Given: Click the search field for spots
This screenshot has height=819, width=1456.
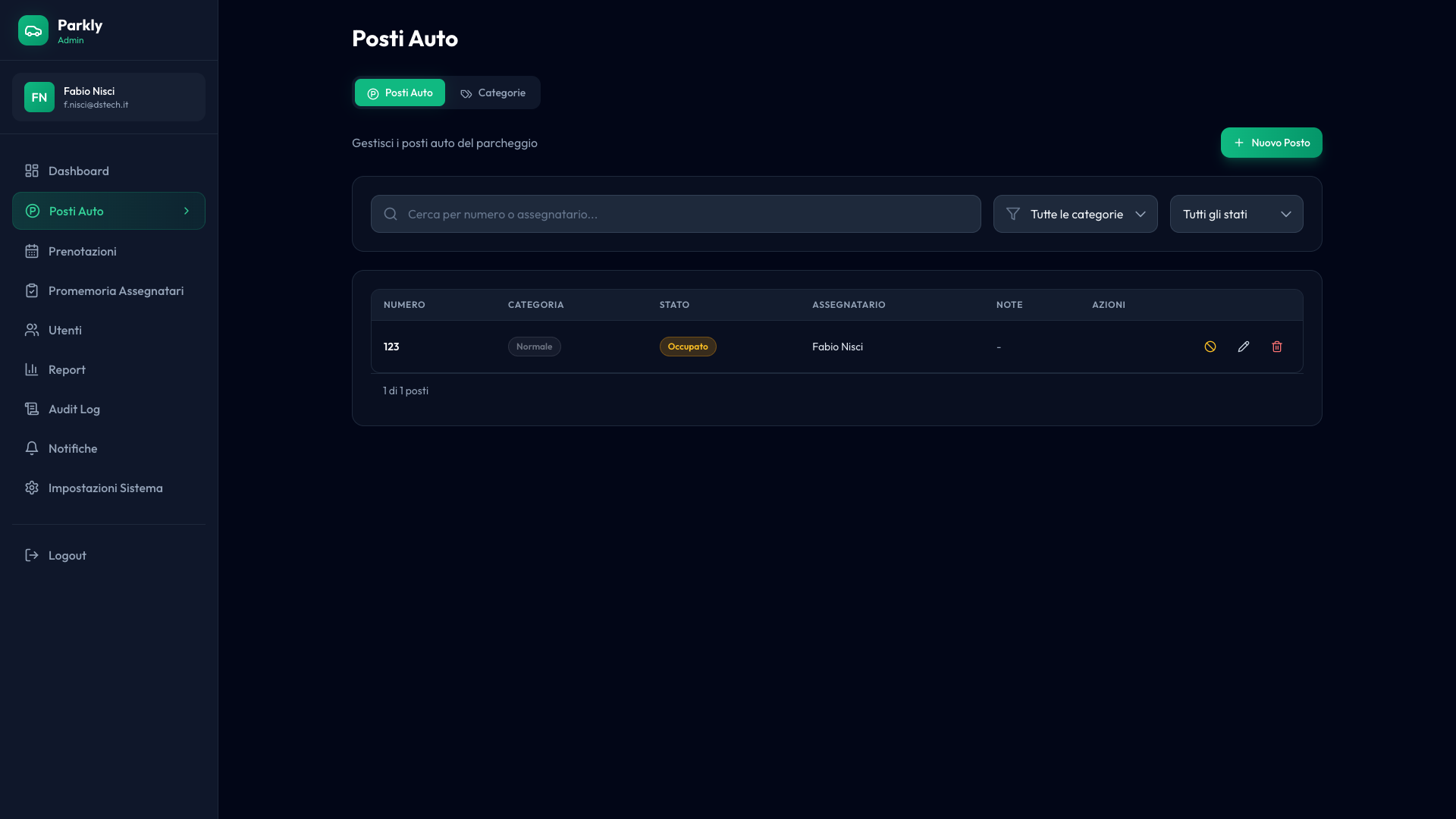Looking at the screenshot, I should pyautogui.click(x=676, y=214).
